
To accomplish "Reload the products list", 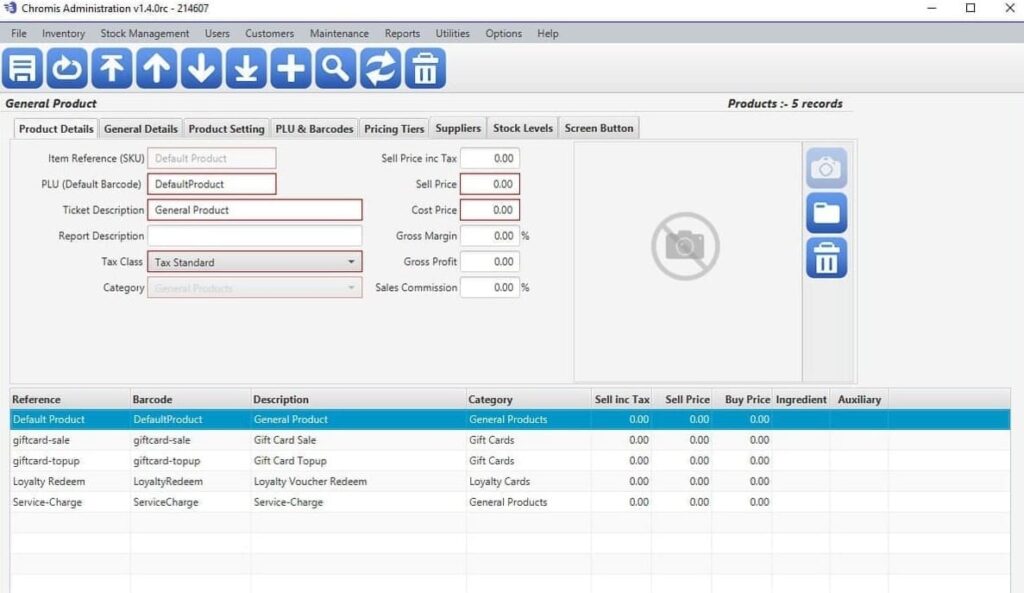I will [66, 69].
